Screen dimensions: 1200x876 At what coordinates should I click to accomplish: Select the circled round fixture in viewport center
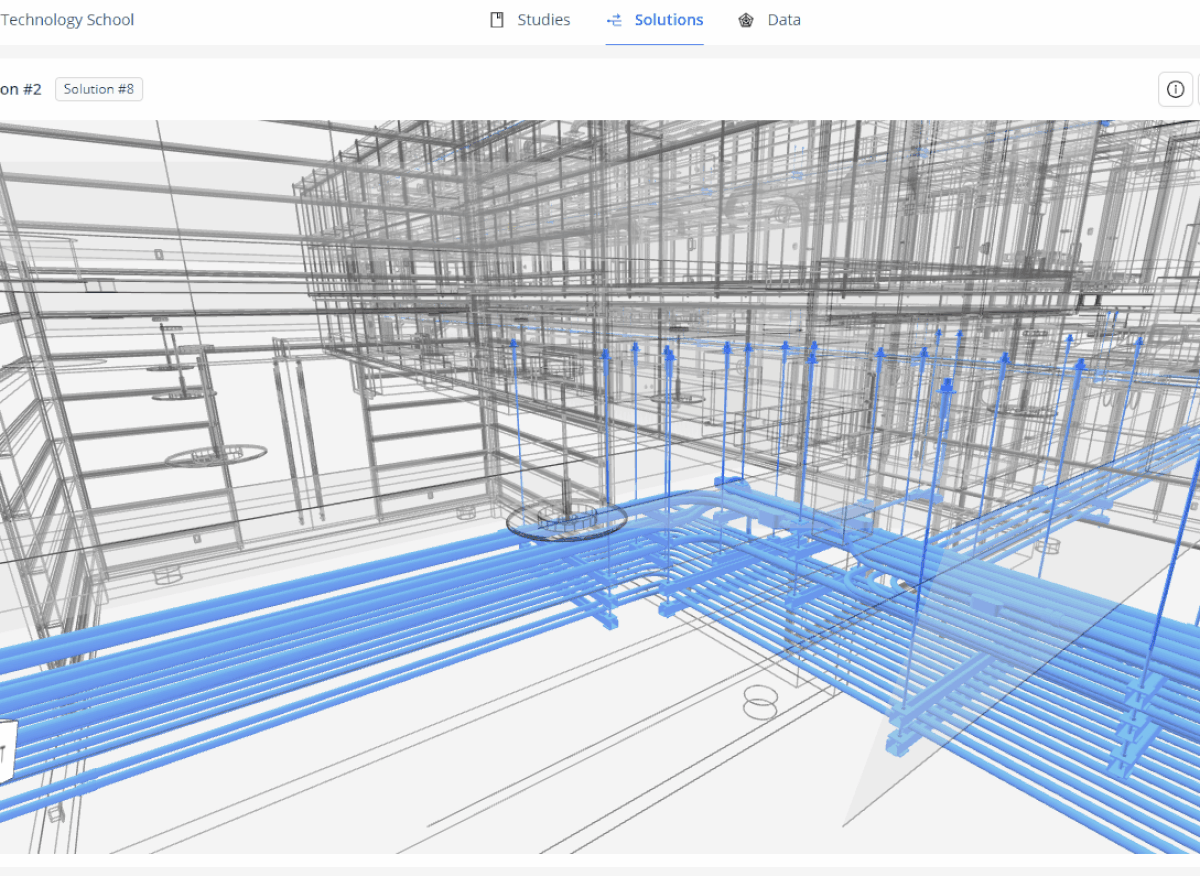pyautogui.click(x=566, y=520)
